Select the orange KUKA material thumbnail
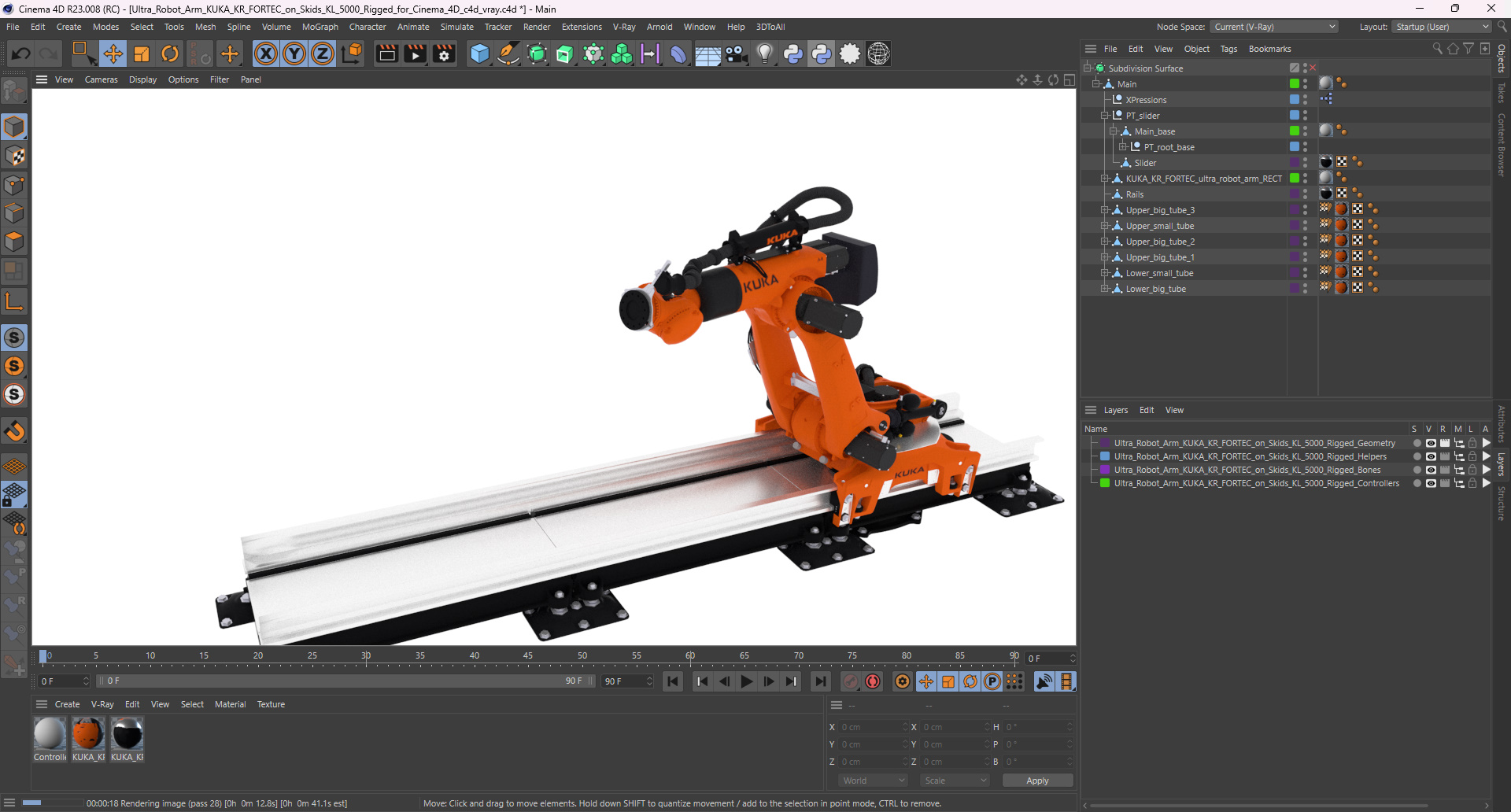The width and height of the screenshot is (1511, 812). click(x=88, y=734)
